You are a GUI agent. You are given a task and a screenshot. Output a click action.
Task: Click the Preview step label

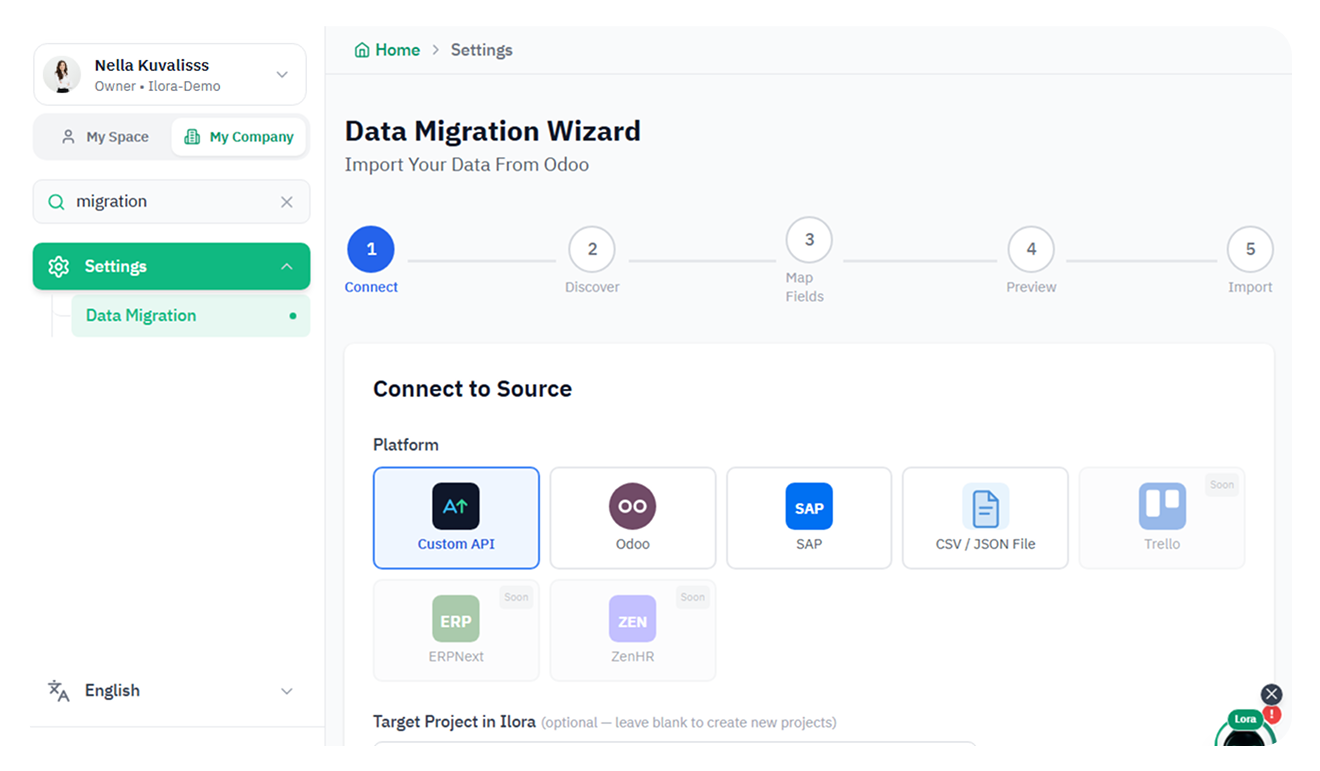pos(1031,288)
